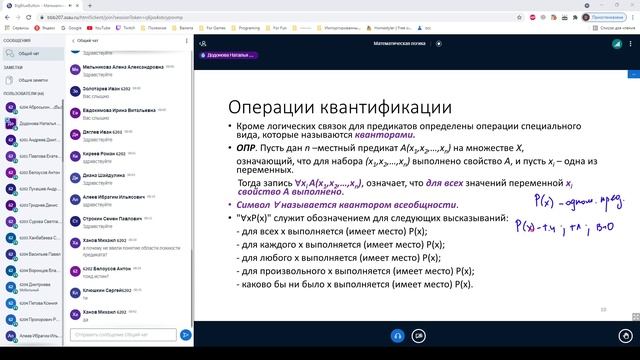
Task: Open the Homestyler bookmark
Action: tap(389, 28)
